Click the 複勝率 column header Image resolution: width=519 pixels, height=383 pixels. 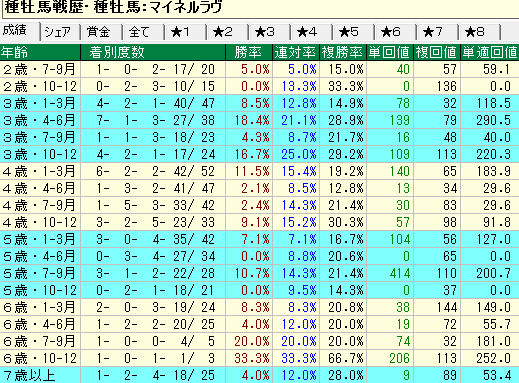(343, 52)
